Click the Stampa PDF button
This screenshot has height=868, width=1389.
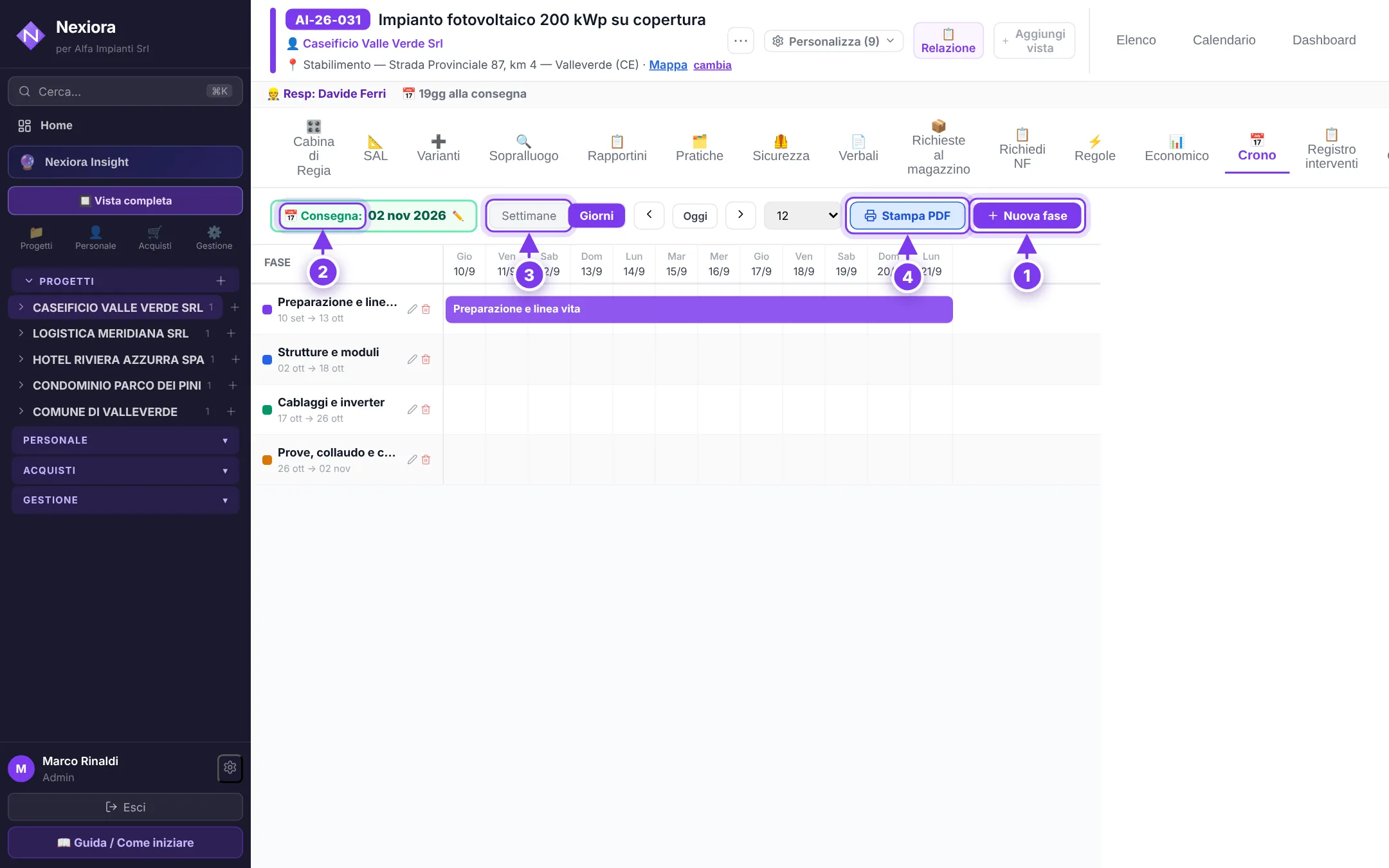907,216
